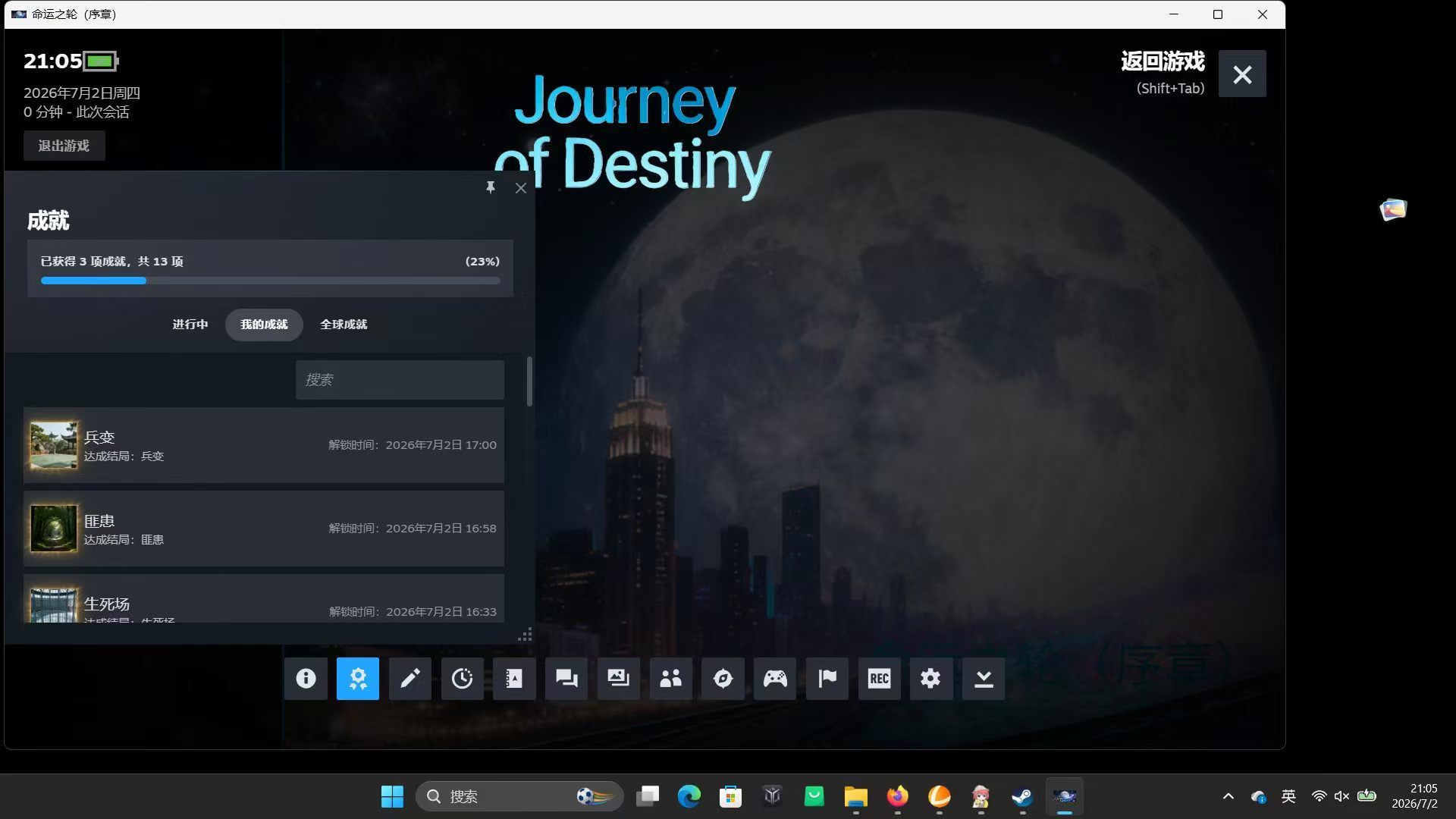Click the 返回游戏 label

pyautogui.click(x=1163, y=61)
